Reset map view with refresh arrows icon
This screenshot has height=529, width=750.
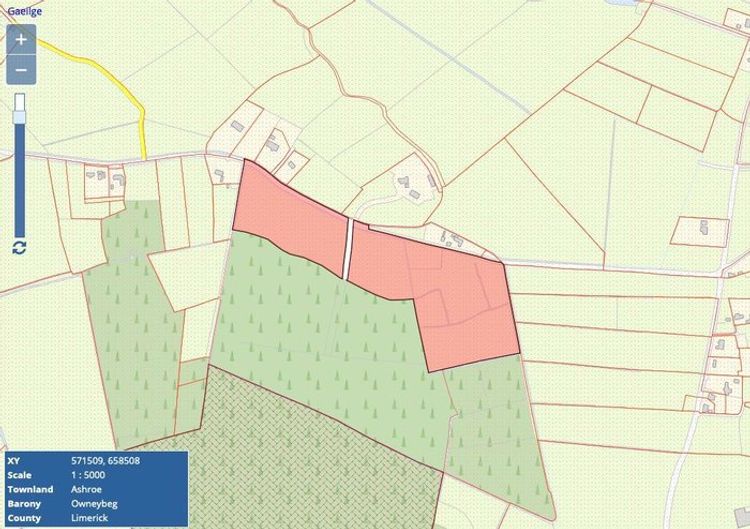click(x=19, y=248)
